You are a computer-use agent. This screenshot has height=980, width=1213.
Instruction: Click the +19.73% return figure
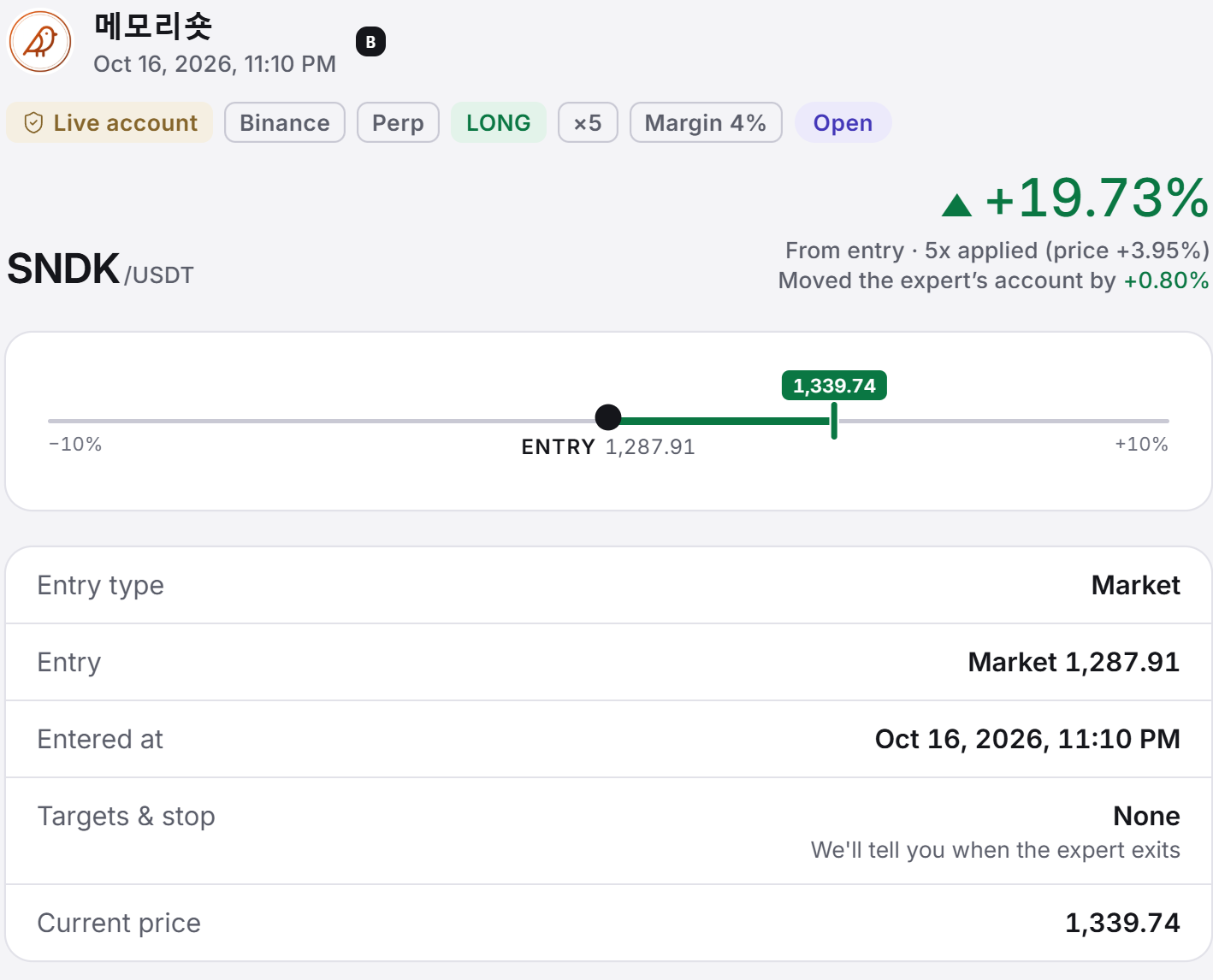click(x=1097, y=198)
